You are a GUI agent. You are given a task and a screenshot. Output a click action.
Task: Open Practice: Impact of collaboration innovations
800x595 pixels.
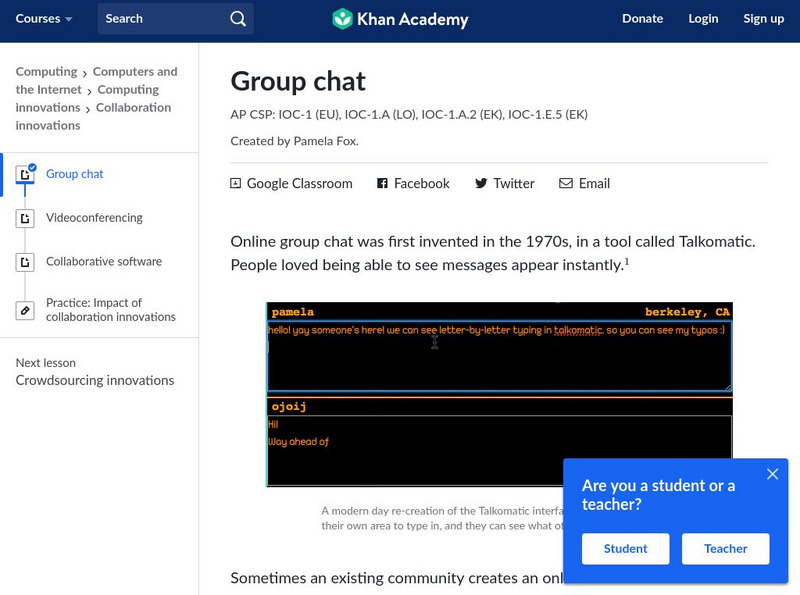tap(111, 310)
